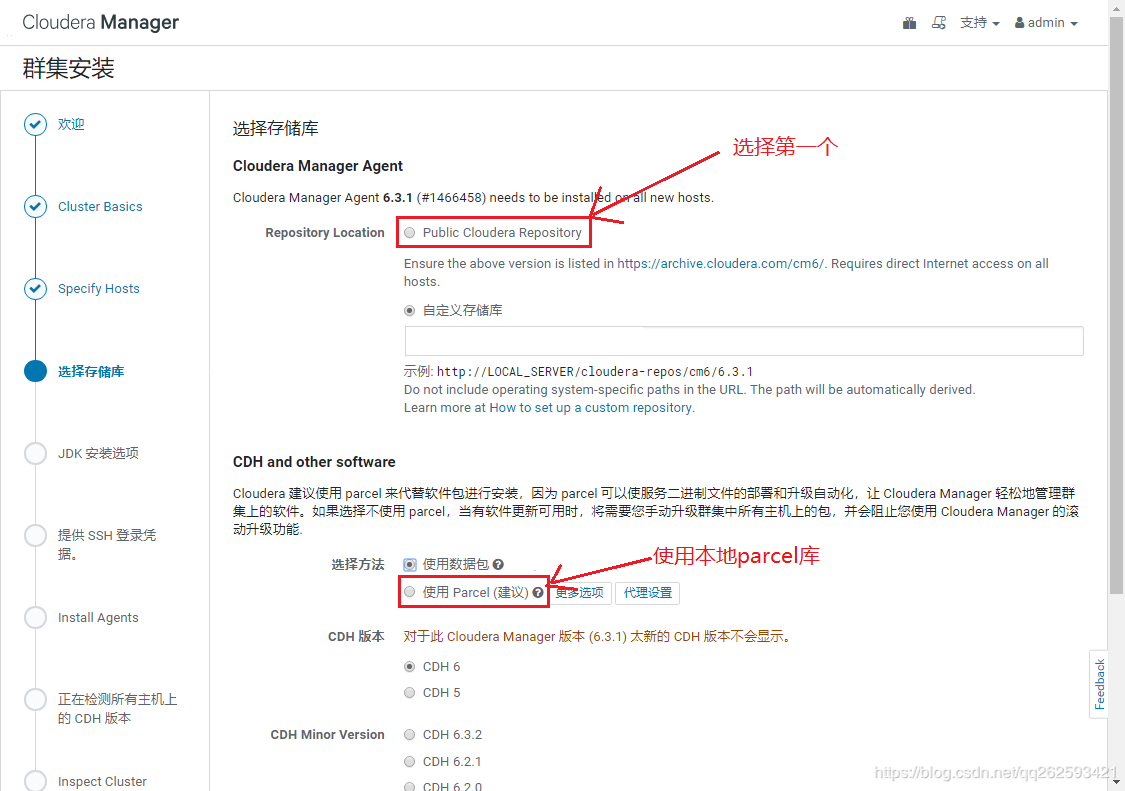Open the Feedback side tab
The image size is (1125, 791).
pos(1099,685)
